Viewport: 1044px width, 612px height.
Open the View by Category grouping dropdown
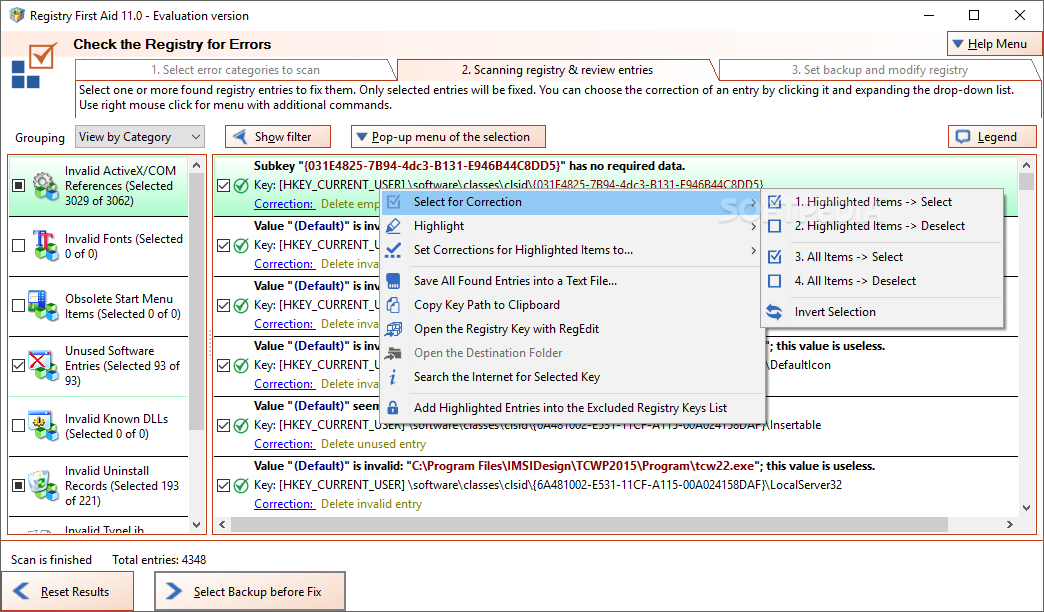point(139,137)
